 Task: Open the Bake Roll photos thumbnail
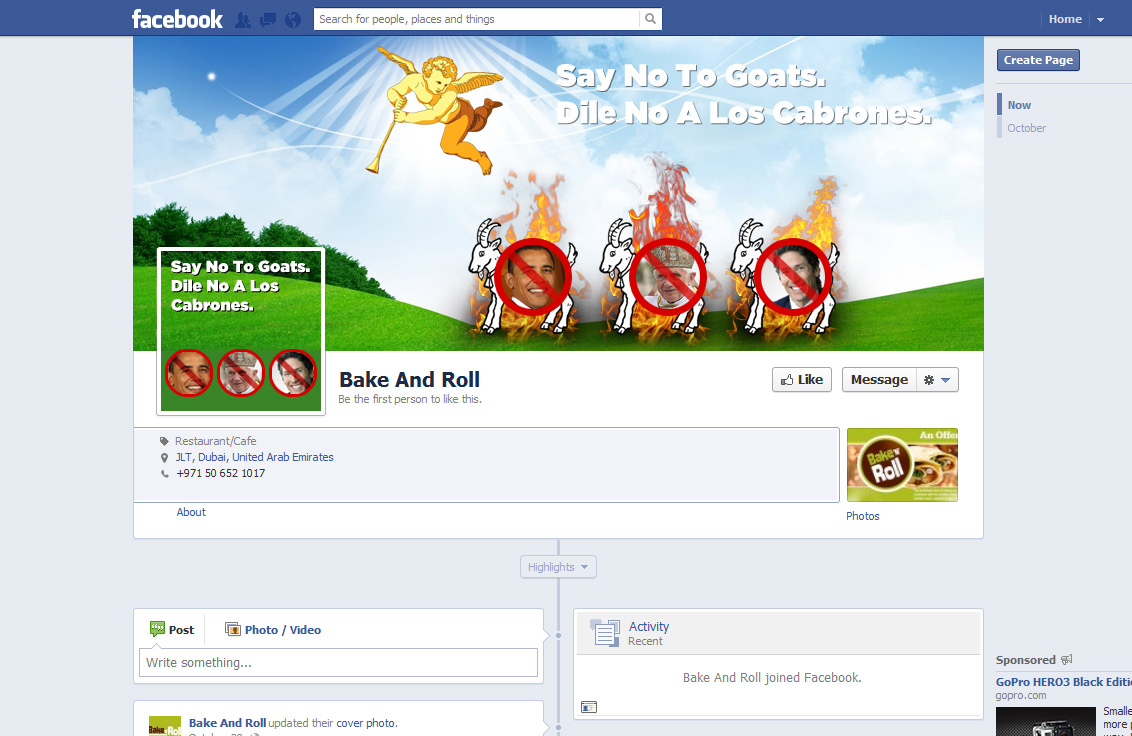tap(902, 465)
